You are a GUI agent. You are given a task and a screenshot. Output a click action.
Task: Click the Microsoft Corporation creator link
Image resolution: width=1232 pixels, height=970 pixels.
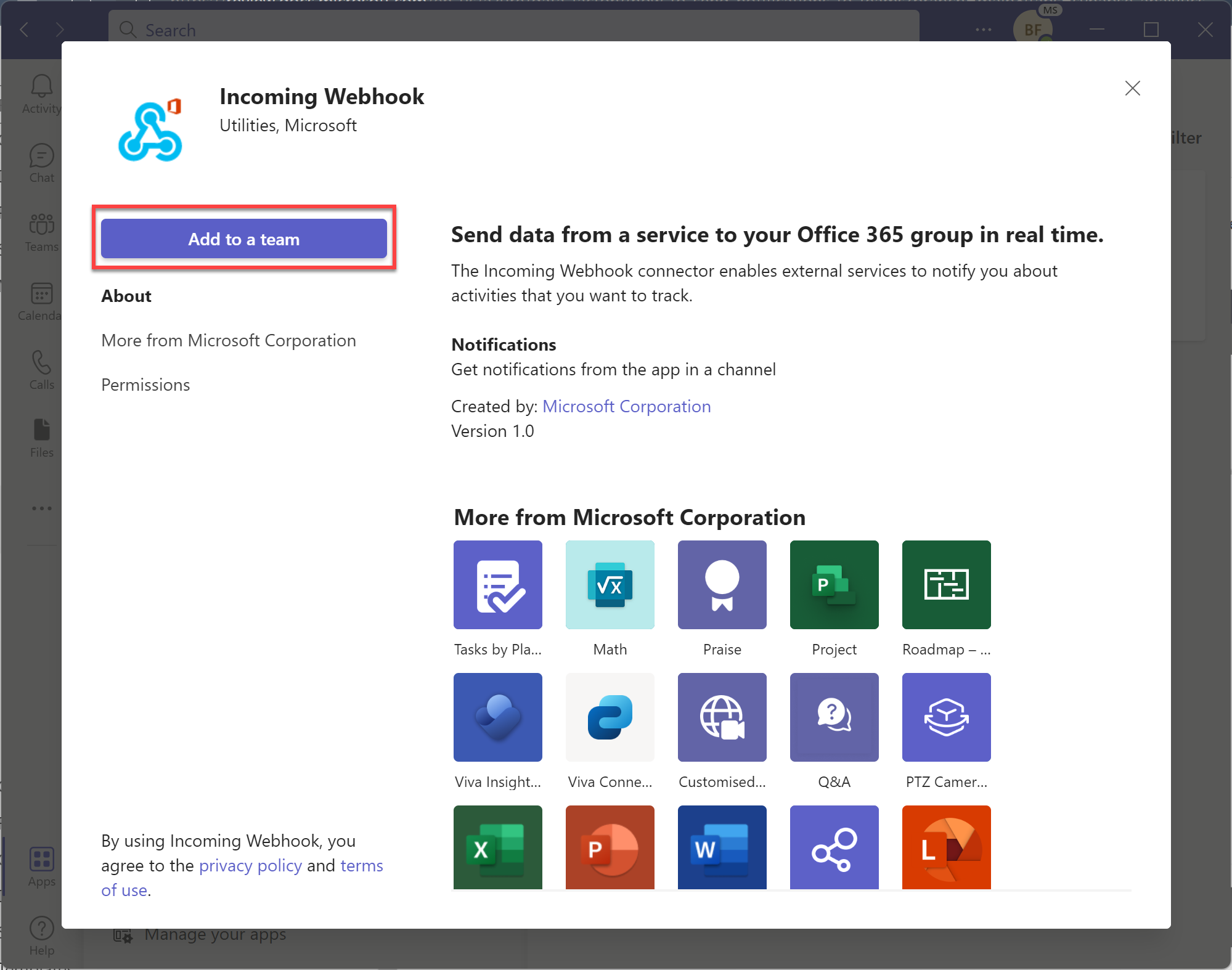(x=626, y=405)
